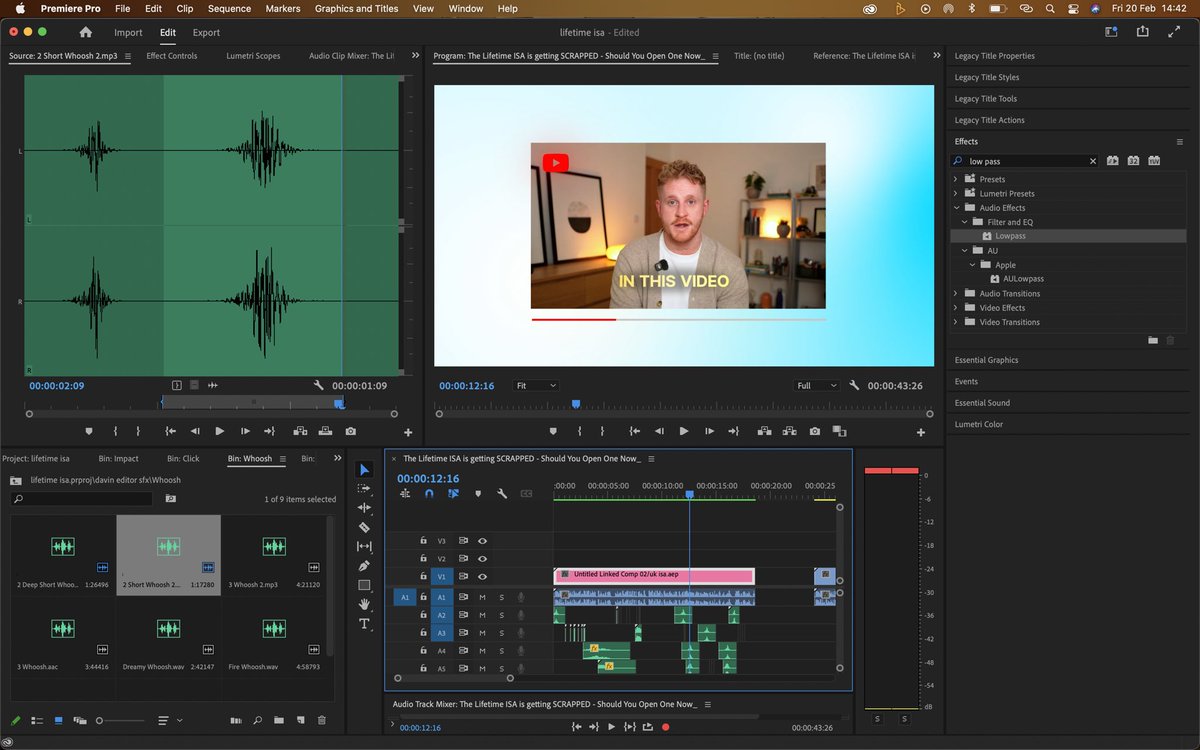Mute audio track A2
1200x750 pixels.
482,616
